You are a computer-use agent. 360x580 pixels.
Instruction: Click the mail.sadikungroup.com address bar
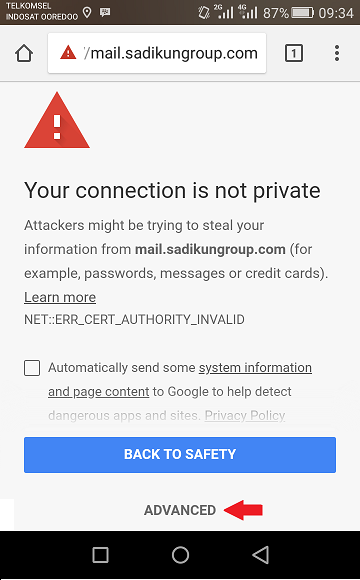click(157, 53)
